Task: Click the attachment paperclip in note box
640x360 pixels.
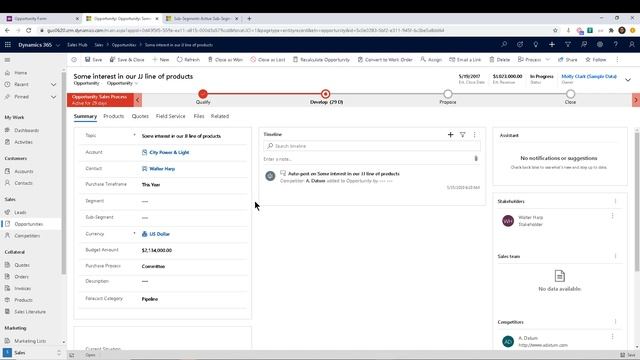Action: [476, 158]
